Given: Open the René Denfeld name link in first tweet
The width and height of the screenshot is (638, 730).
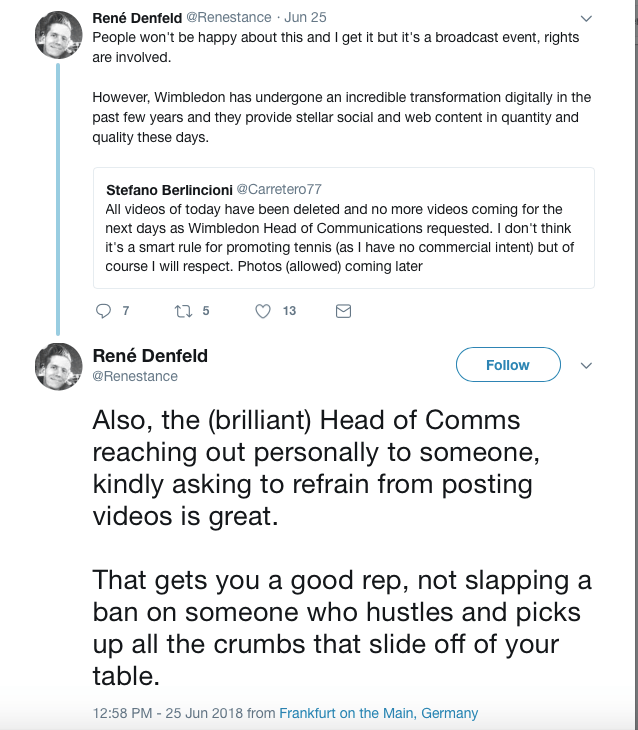Looking at the screenshot, I should coord(137,18).
